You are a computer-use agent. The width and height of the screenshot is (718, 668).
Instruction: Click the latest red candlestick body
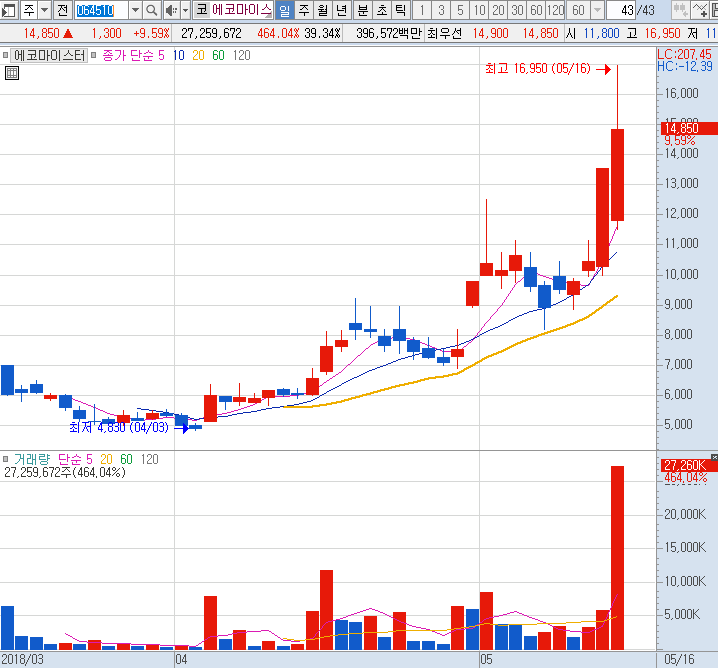617,175
